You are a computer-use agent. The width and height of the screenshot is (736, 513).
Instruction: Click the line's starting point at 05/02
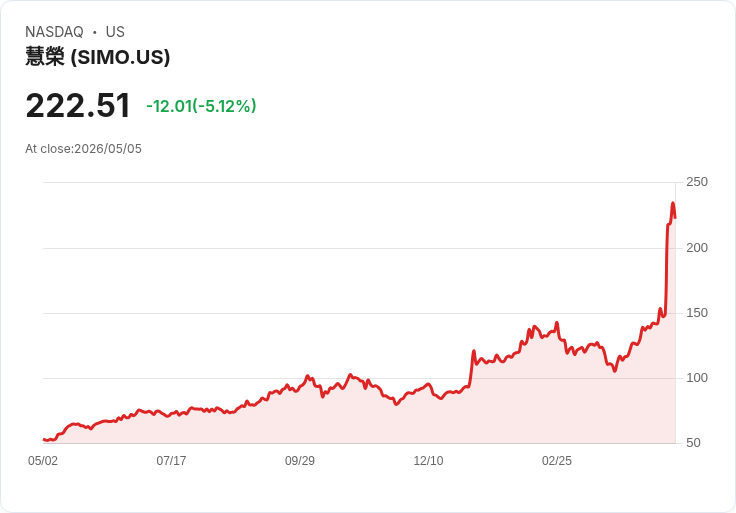click(x=44, y=439)
